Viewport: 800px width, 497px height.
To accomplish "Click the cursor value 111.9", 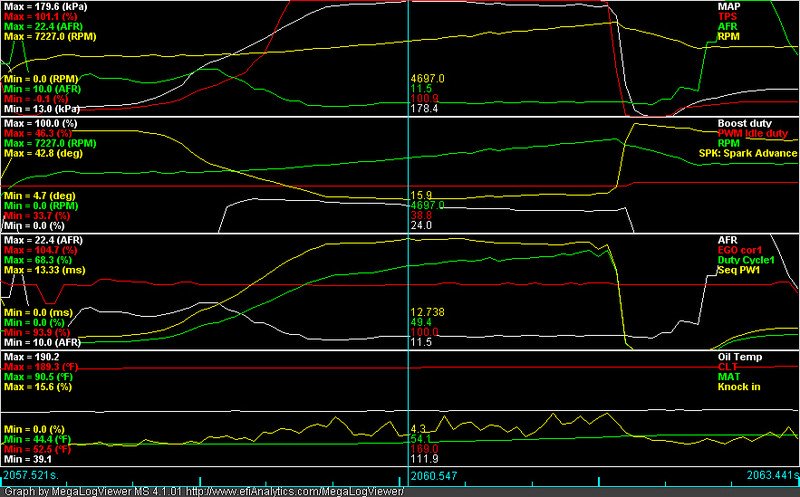I will pos(424,460).
